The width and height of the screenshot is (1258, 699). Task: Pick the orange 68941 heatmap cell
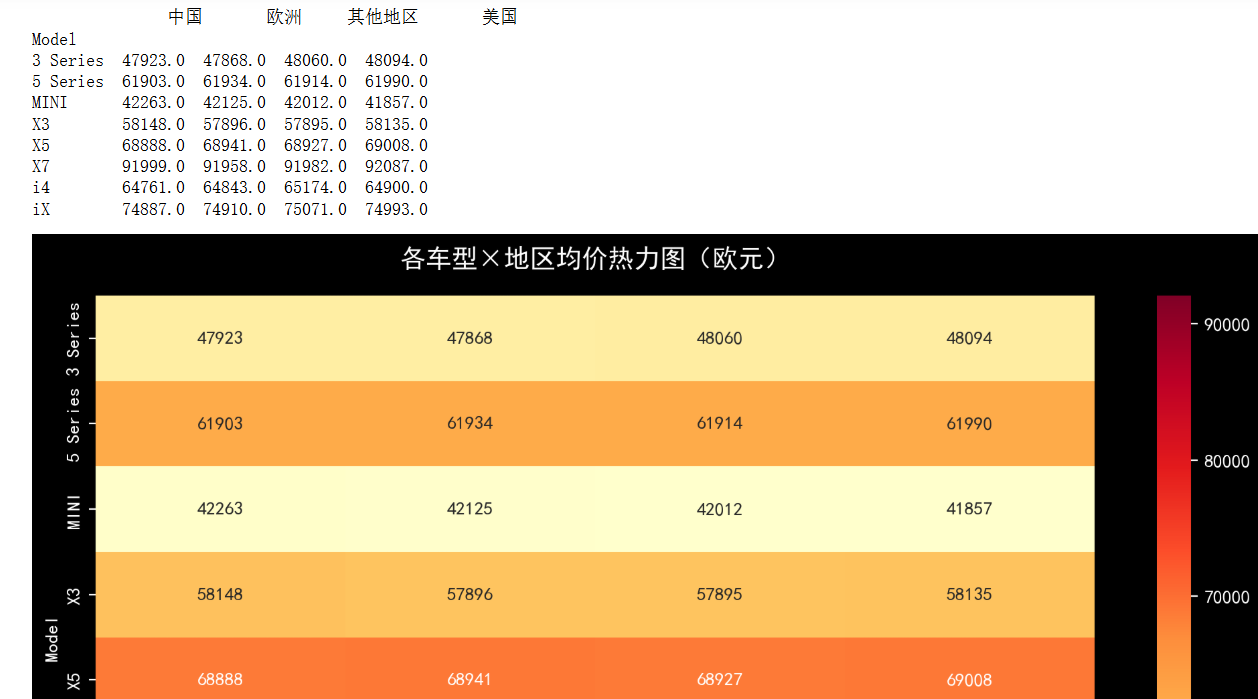469,679
